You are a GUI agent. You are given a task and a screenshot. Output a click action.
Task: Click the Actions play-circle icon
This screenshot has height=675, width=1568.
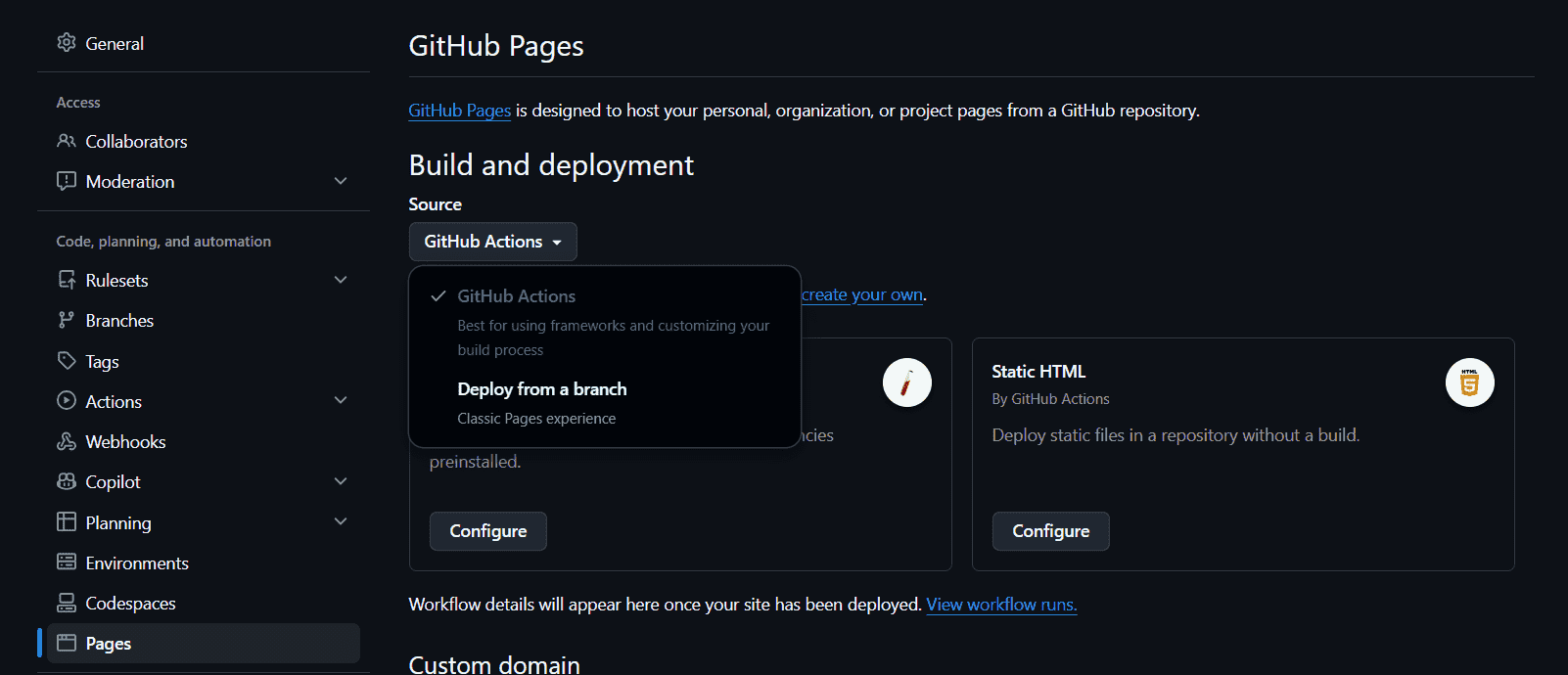pos(67,401)
